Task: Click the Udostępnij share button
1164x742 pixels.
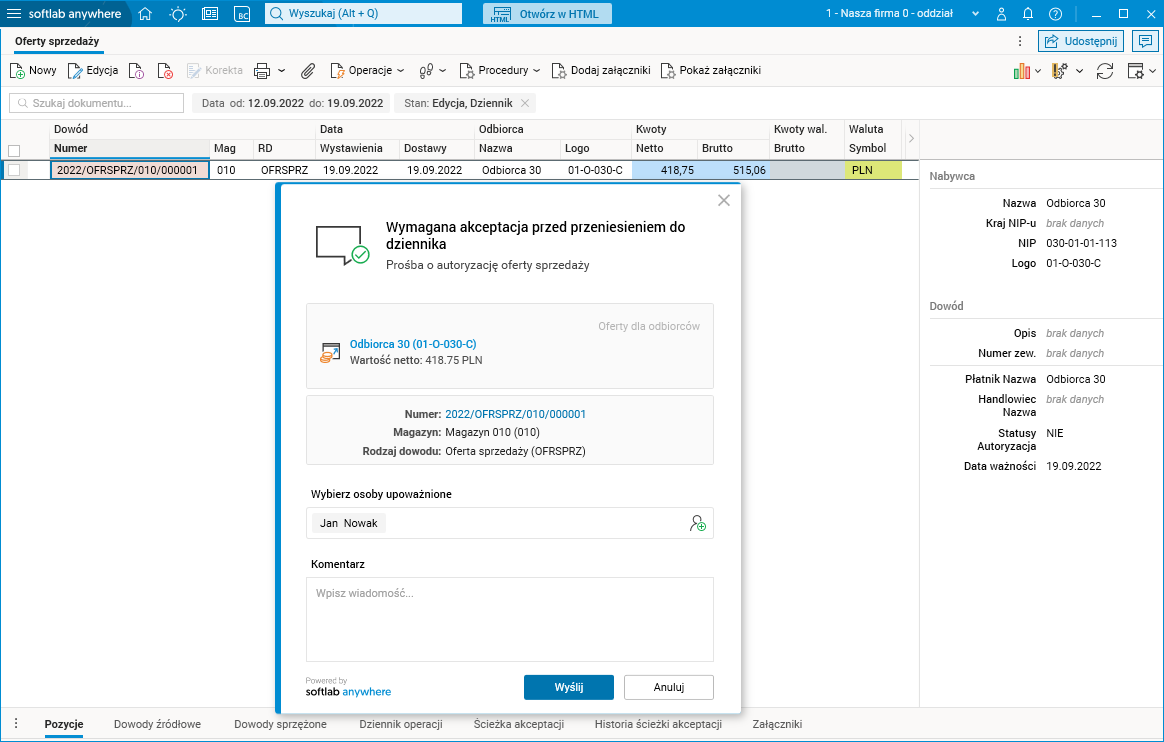Action: (1081, 42)
